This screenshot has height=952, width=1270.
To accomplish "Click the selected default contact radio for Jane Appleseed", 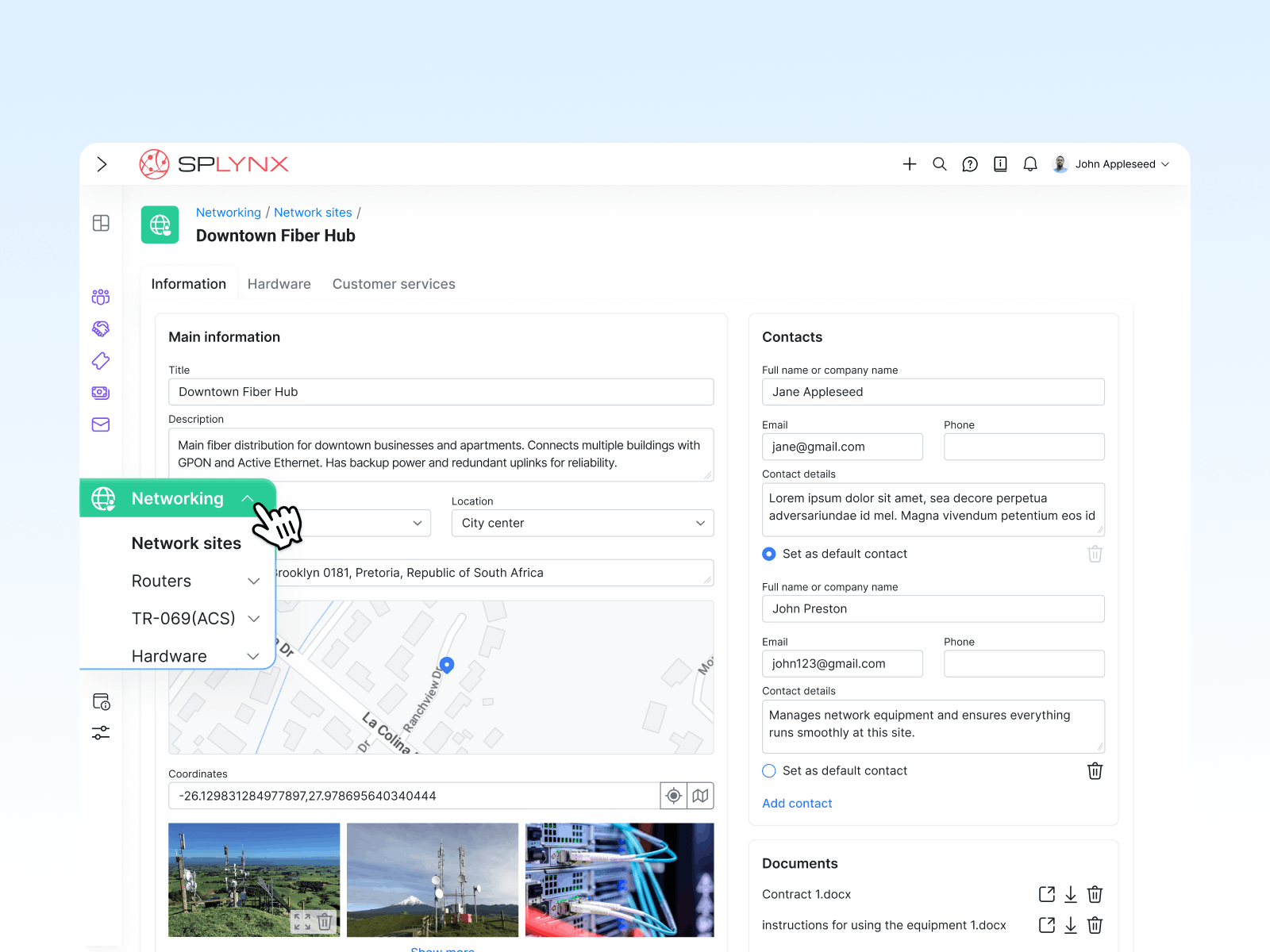I will (x=768, y=554).
